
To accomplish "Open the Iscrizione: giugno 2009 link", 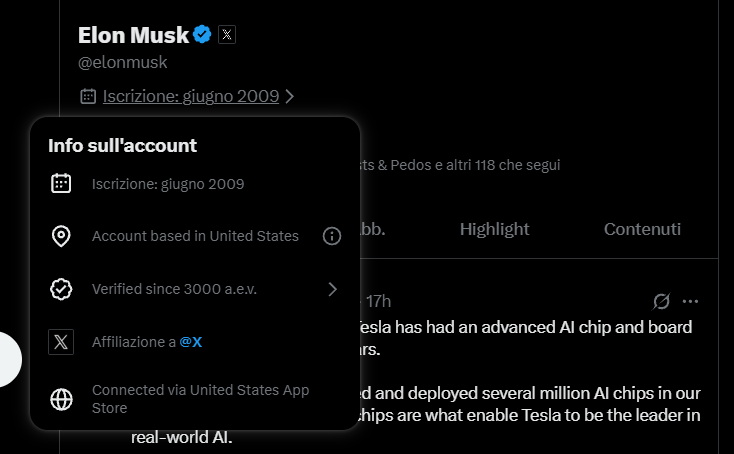I will [190, 96].
